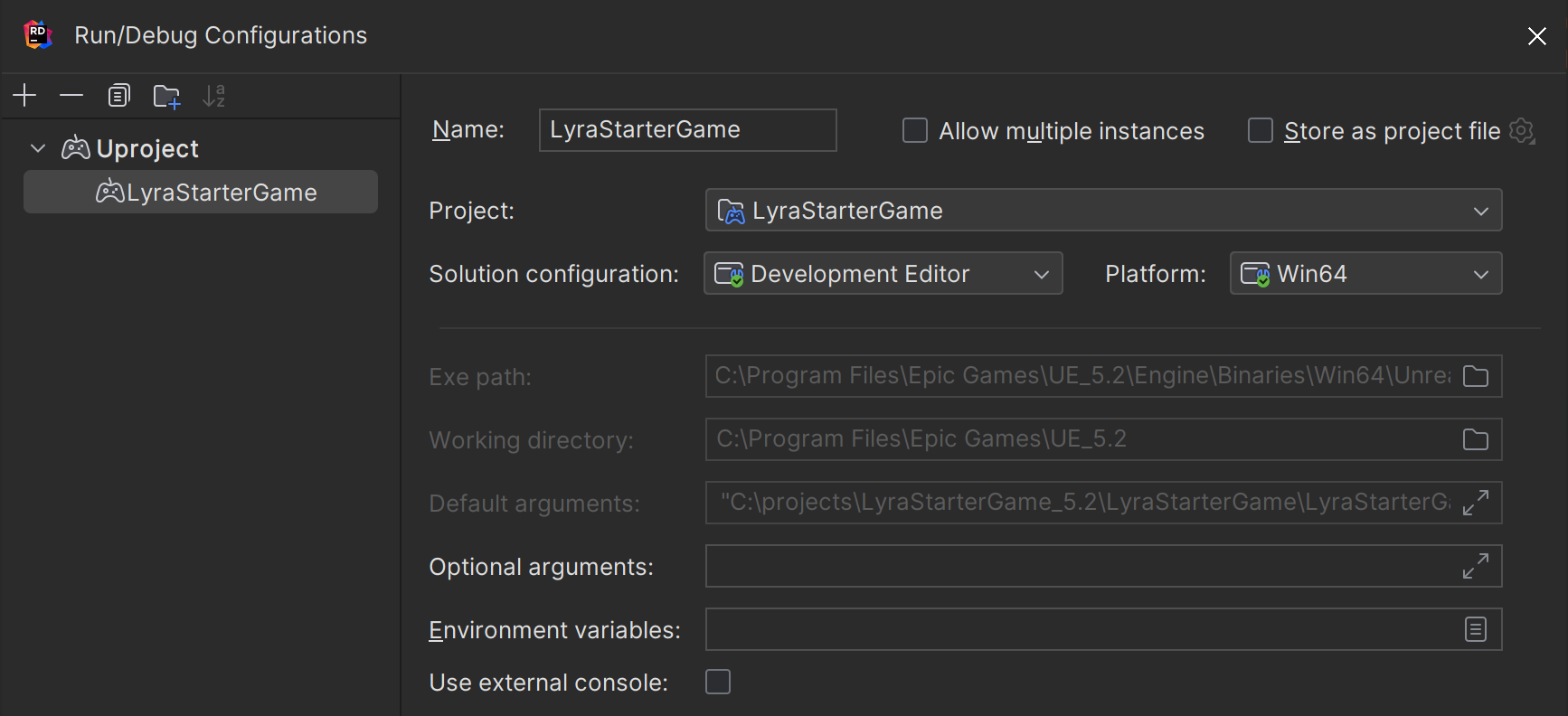Remove the selected configuration with the minus icon

pyautogui.click(x=71, y=95)
